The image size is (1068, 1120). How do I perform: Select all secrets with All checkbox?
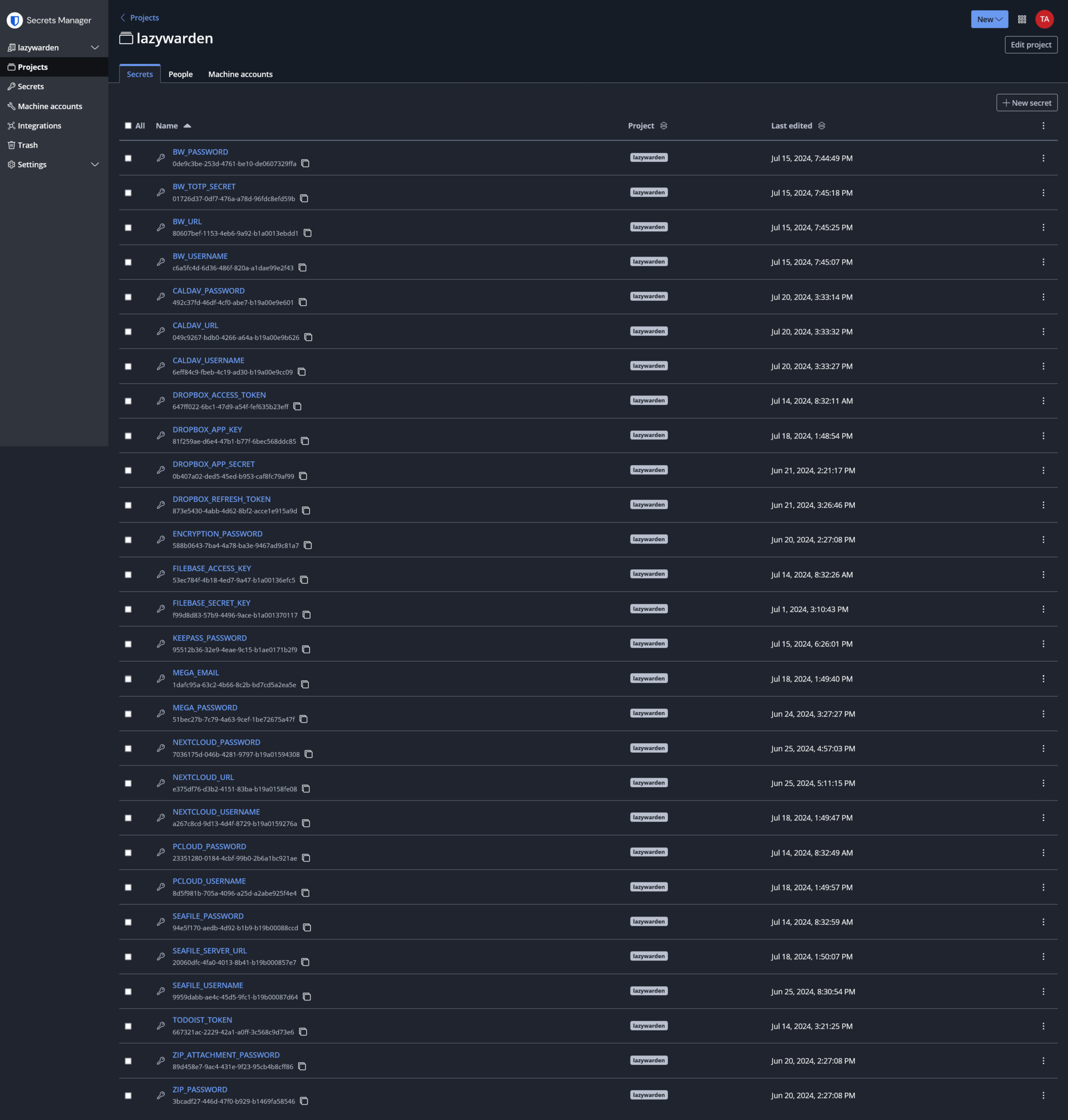tap(128, 126)
